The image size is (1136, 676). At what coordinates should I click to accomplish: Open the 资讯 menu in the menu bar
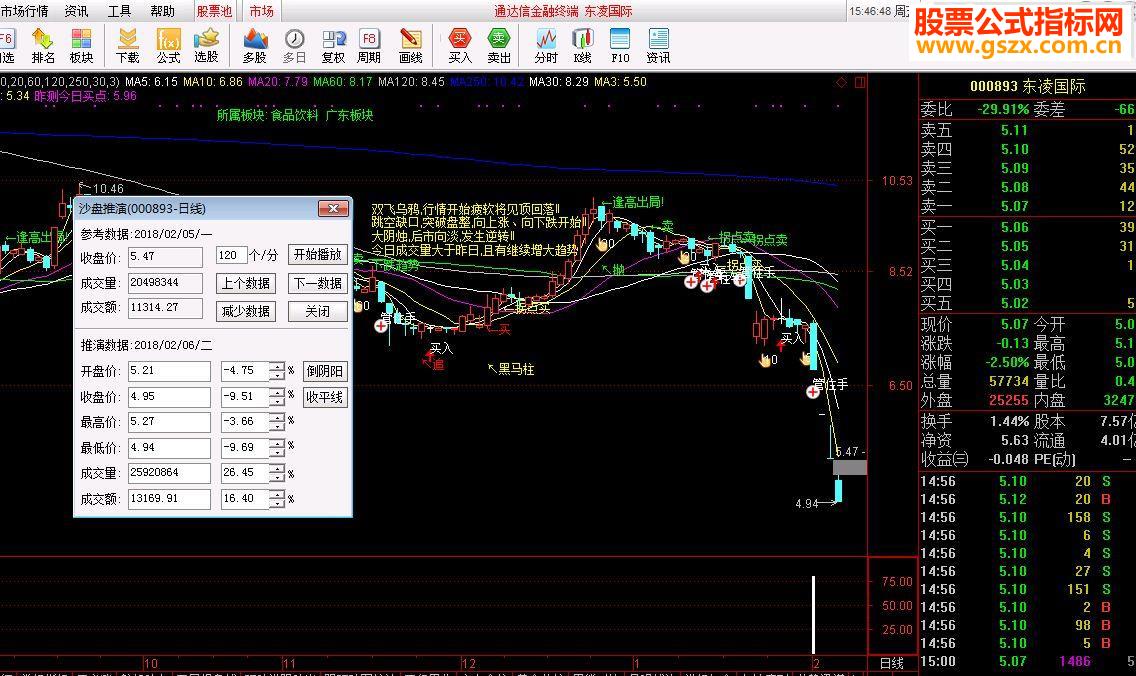pos(77,11)
